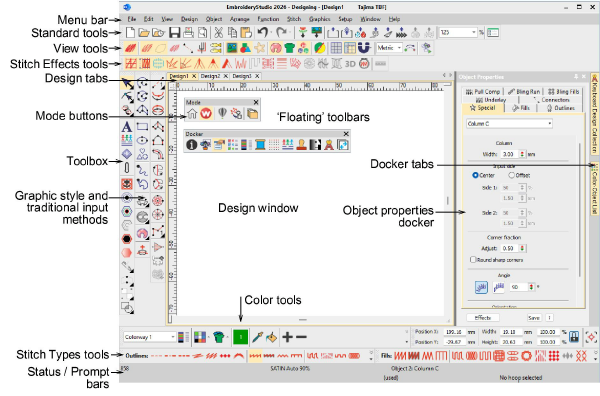
Task: Click the home icon in Mode toolbar
Action: [x=192, y=114]
